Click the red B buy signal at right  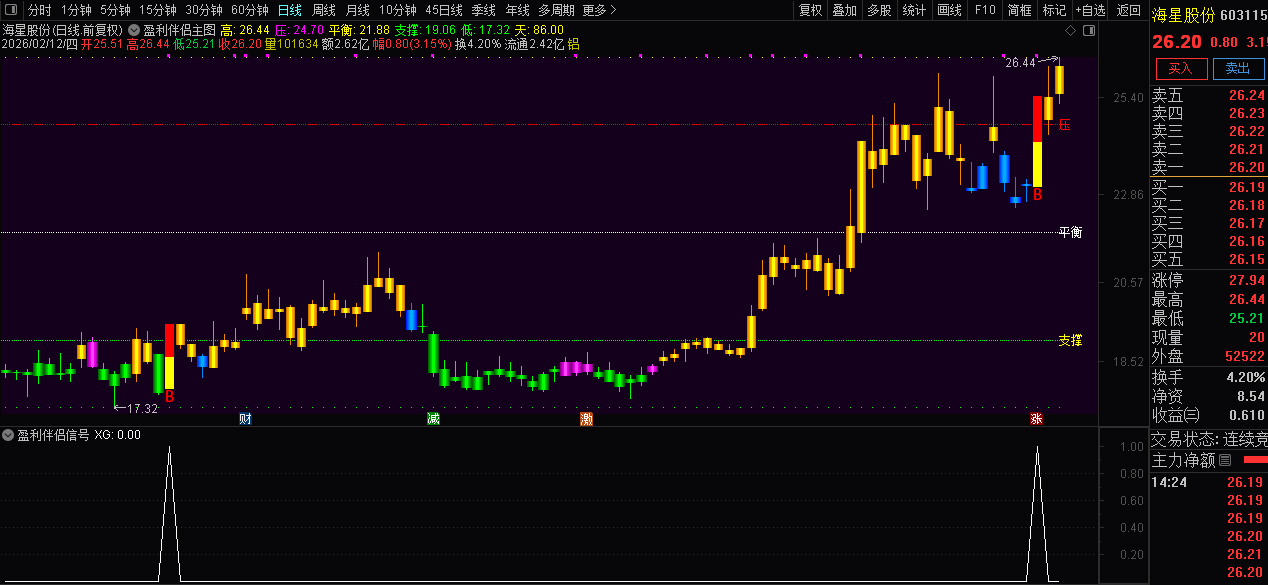click(x=1038, y=194)
